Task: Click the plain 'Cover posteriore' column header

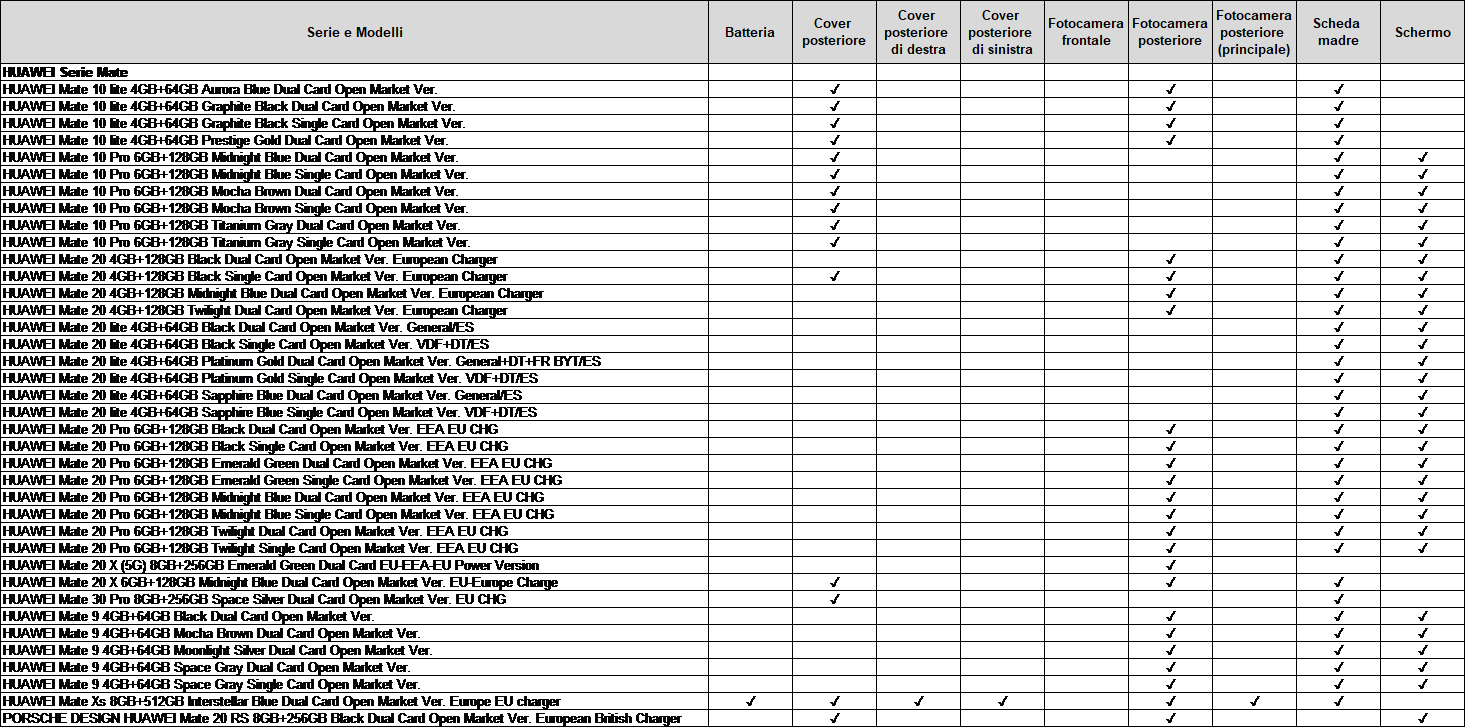Action: tap(834, 32)
